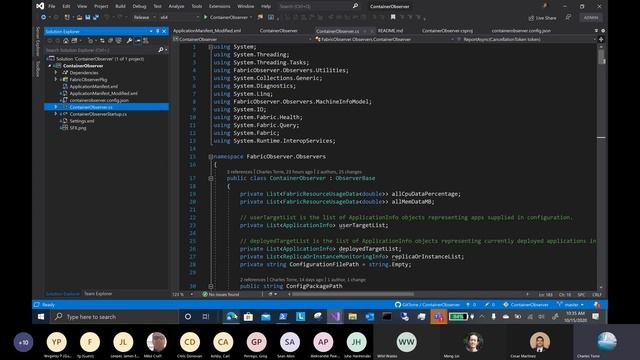
Task: Click the bookmark icon in the editor toolbar
Action: tap(393, 18)
